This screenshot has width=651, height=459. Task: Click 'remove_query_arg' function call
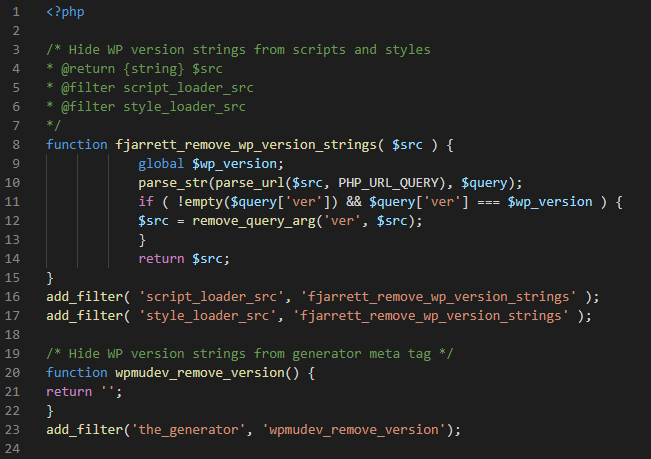pyautogui.click(x=253, y=221)
